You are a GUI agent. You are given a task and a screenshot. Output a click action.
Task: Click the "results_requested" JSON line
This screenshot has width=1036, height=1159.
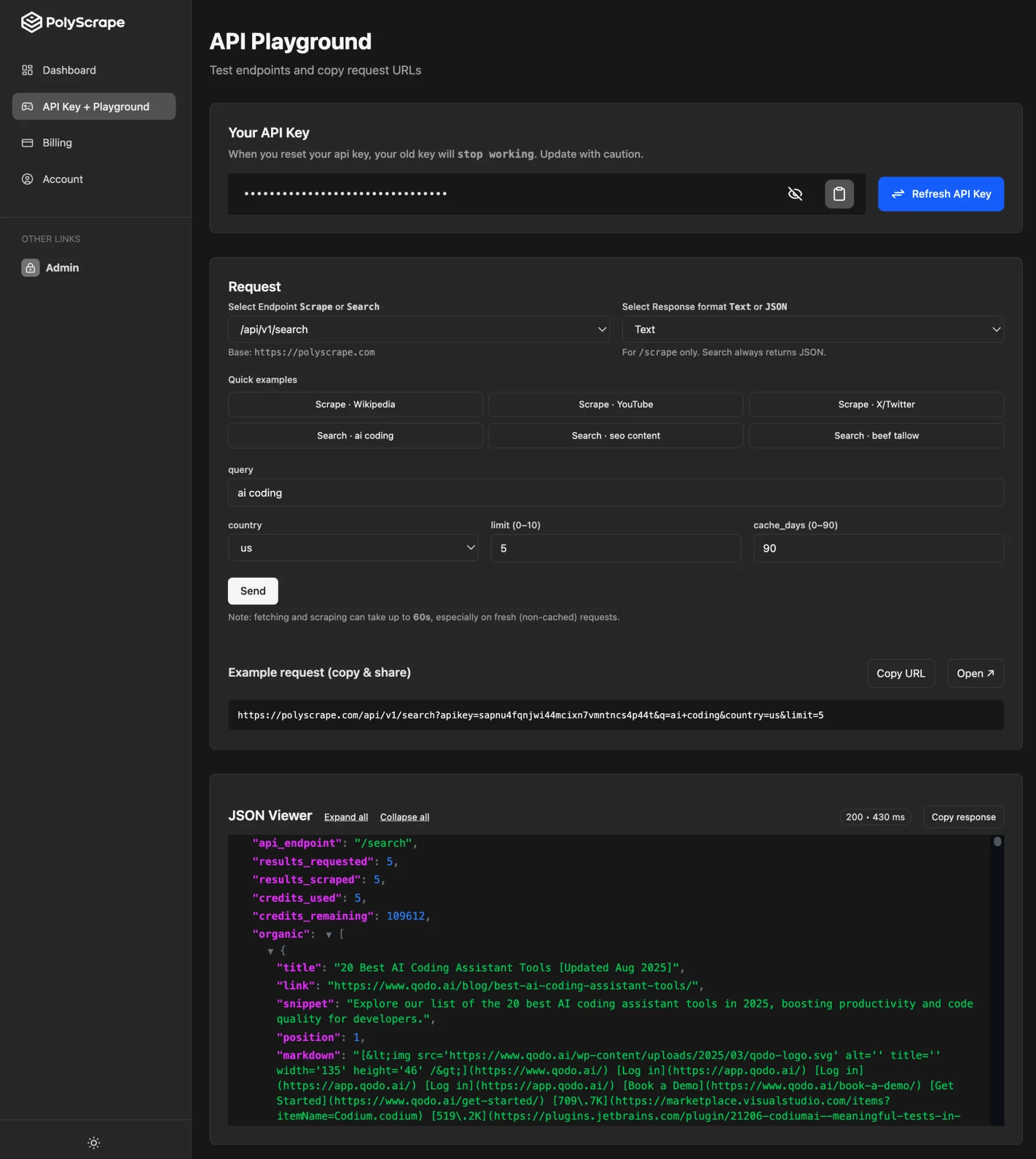click(x=325, y=861)
